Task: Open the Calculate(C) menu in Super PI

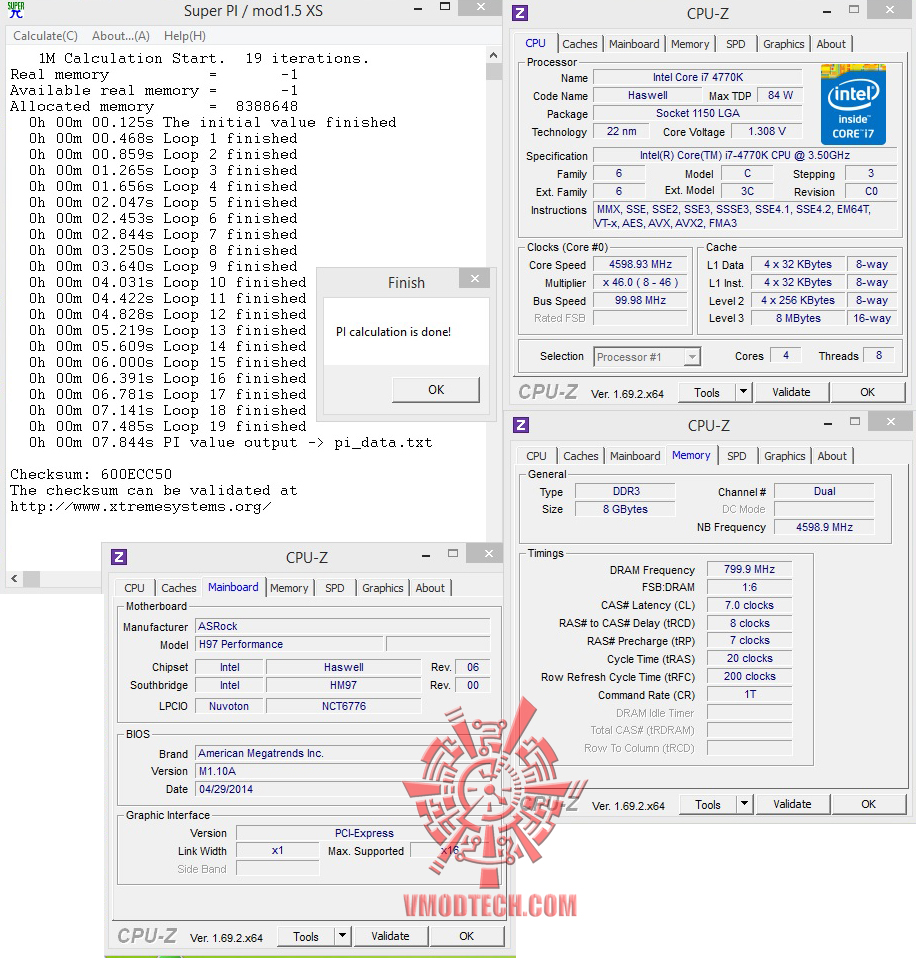Action: (45, 36)
